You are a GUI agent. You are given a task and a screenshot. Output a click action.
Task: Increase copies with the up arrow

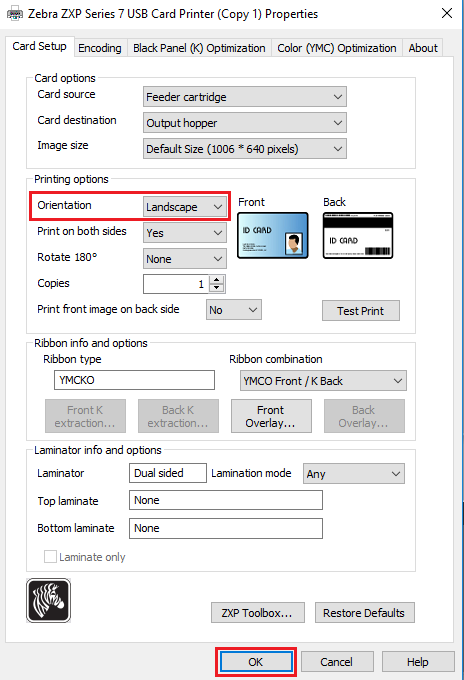pos(216,279)
